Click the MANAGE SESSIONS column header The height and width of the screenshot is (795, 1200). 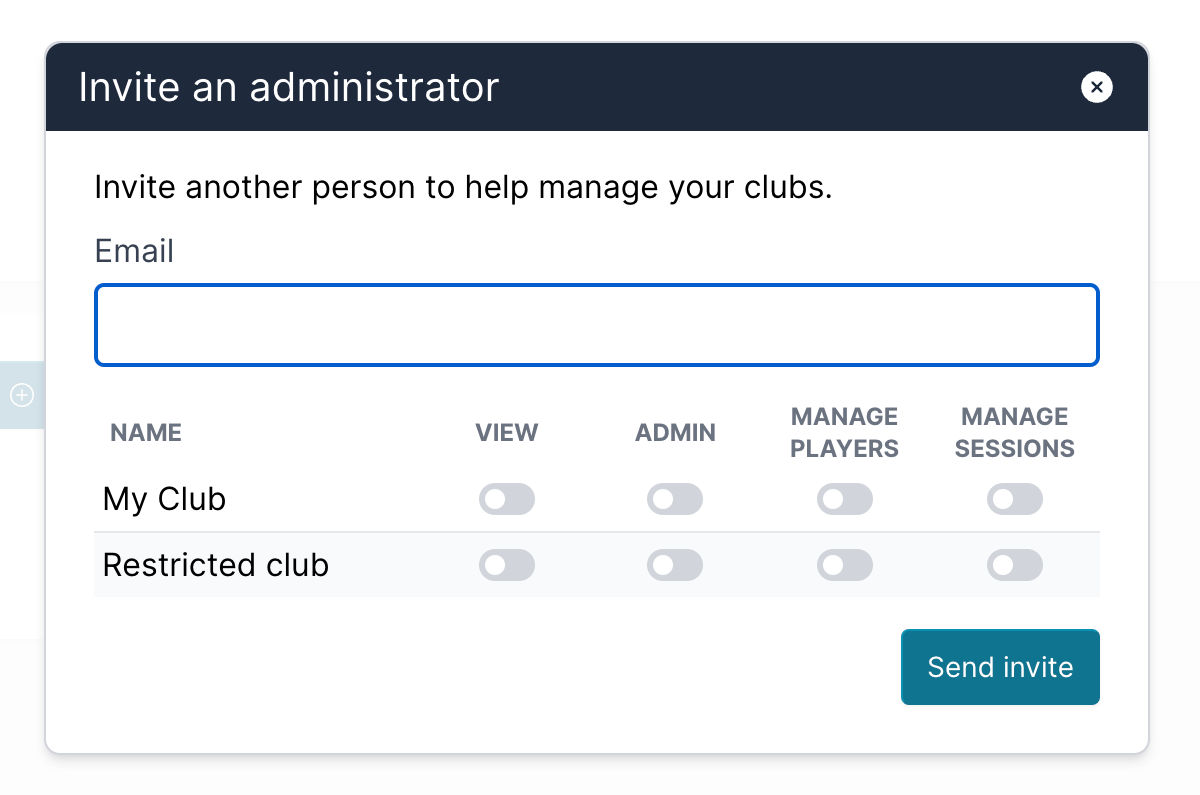[1015, 433]
